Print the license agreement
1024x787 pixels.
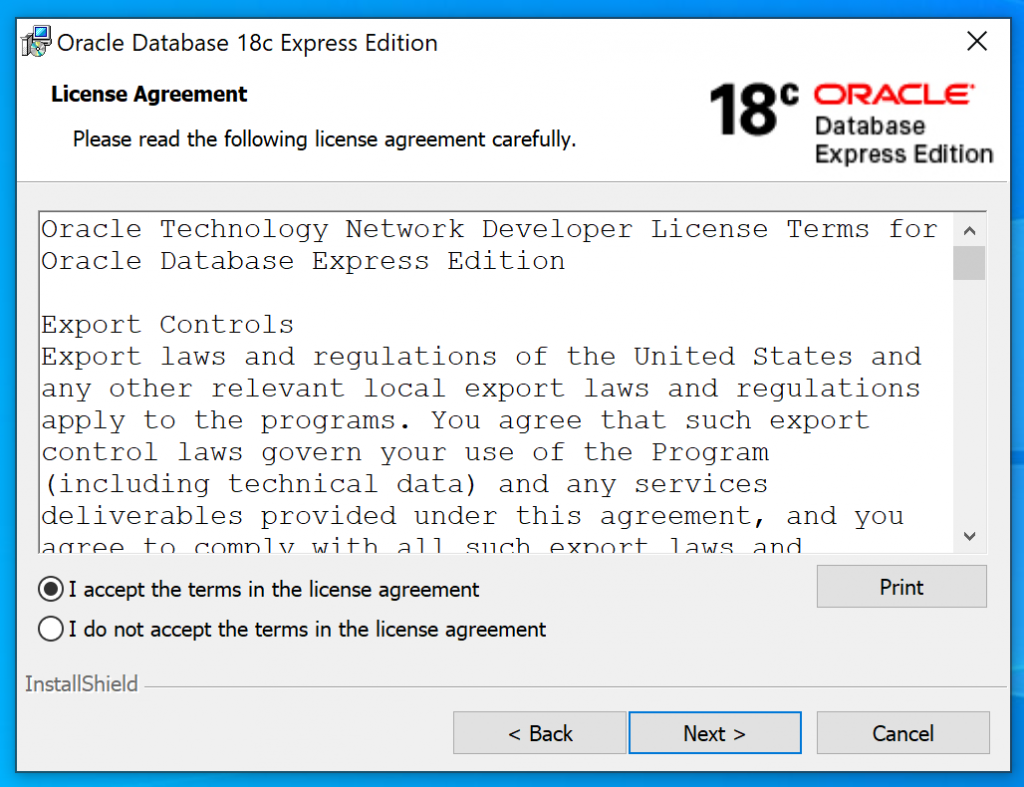(x=901, y=587)
